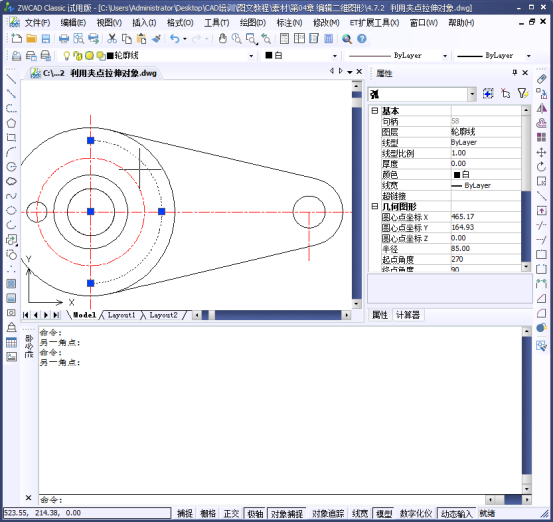The width and height of the screenshot is (553, 522).
Task: Switch to the 计算器 tab
Action: [408, 315]
